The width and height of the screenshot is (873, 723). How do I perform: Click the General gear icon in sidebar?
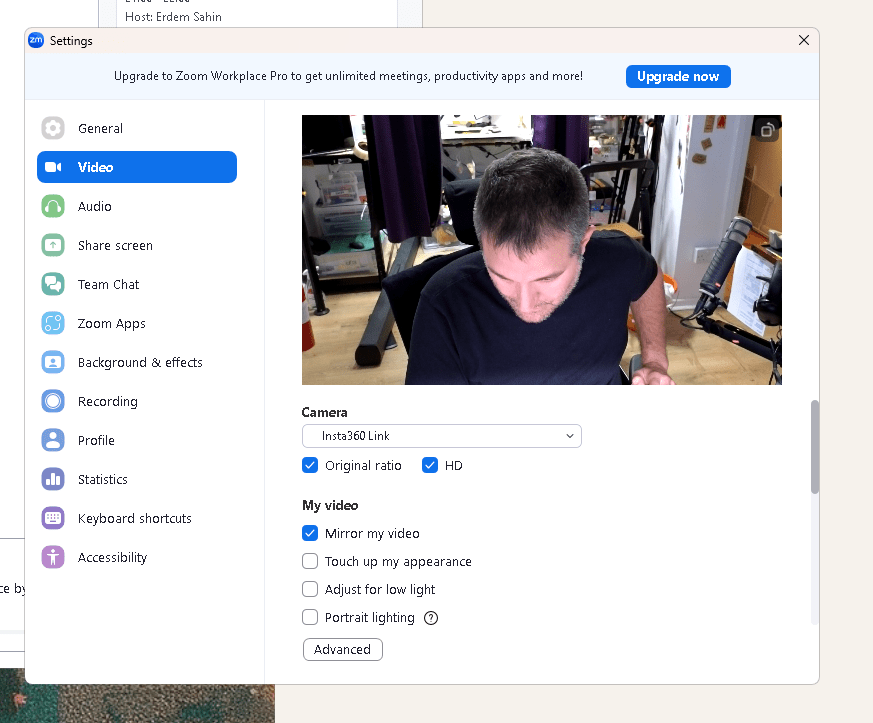53,128
